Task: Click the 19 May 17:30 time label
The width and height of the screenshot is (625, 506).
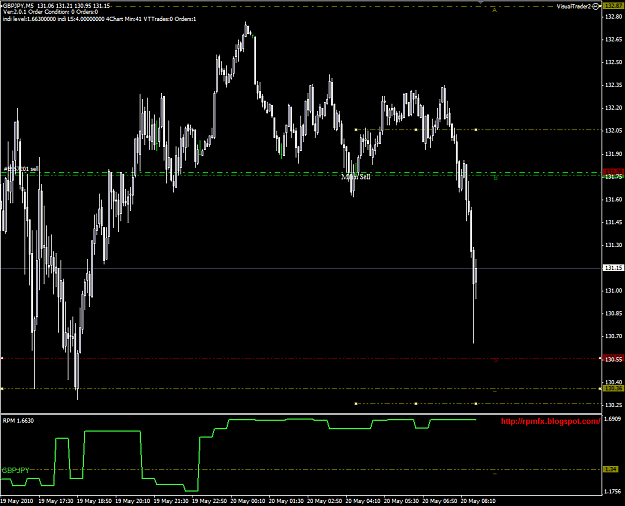Action: pyautogui.click(x=56, y=501)
